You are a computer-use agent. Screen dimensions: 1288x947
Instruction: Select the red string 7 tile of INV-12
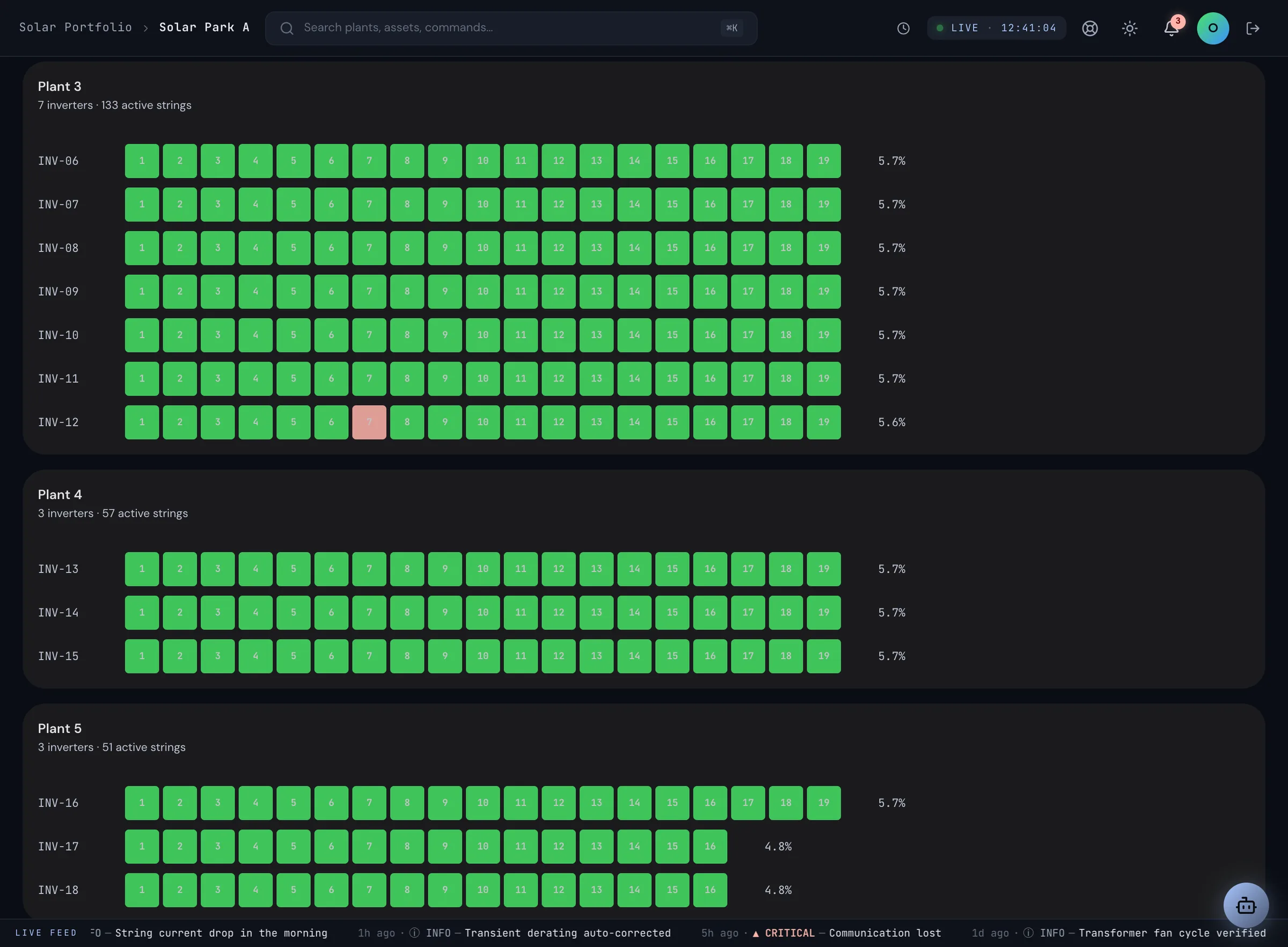point(369,422)
